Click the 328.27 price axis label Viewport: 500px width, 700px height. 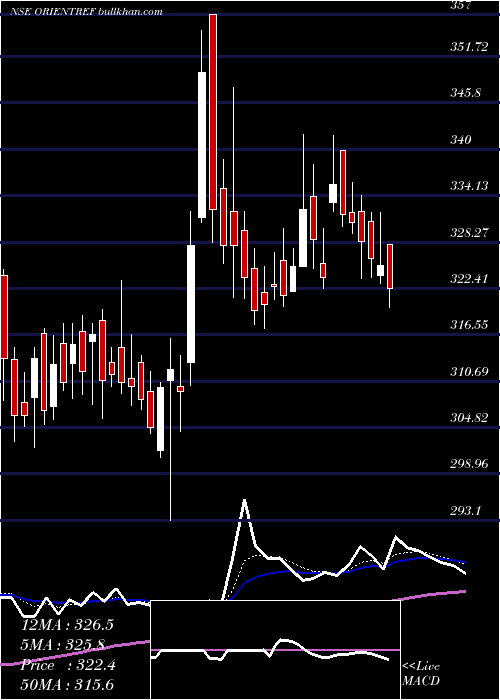469,232
